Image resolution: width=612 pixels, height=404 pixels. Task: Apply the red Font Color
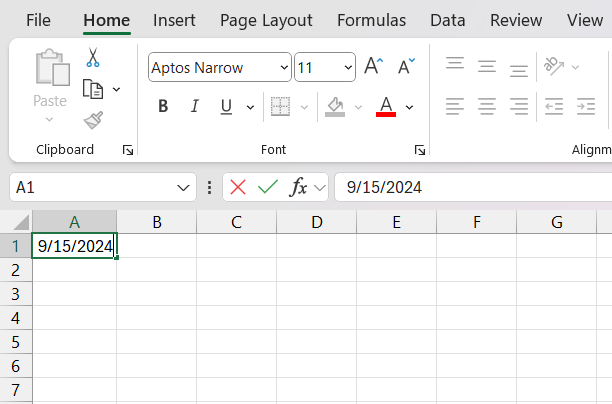386,107
